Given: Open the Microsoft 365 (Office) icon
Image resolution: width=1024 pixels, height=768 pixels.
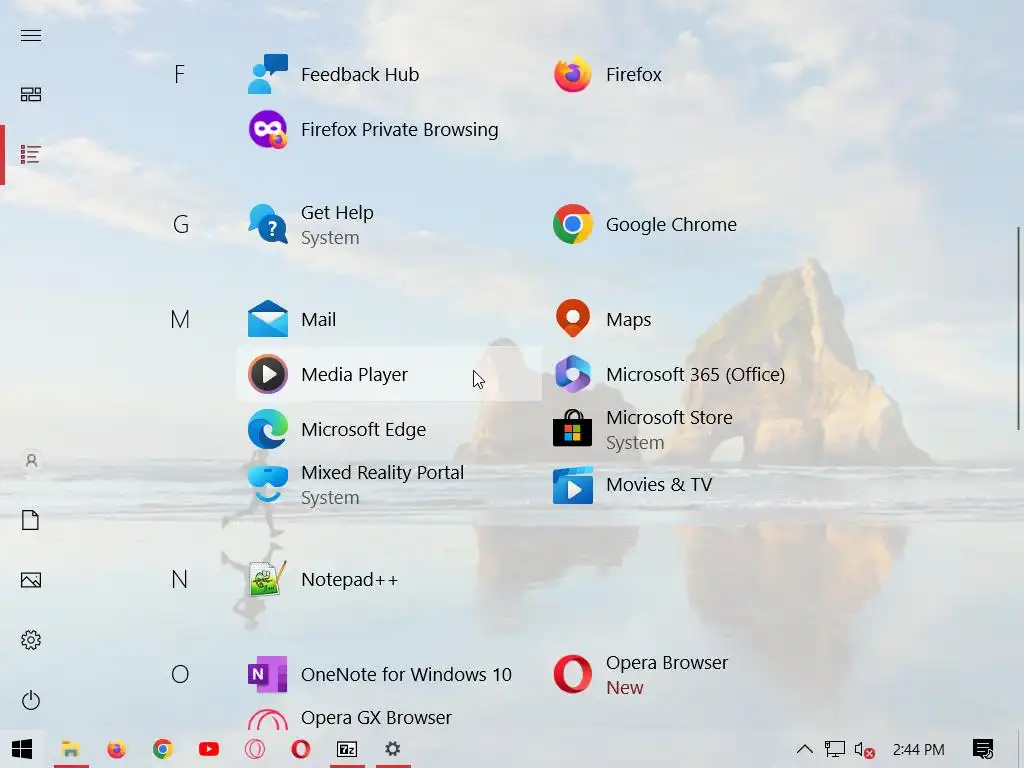Looking at the screenshot, I should [x=573, y=374].
